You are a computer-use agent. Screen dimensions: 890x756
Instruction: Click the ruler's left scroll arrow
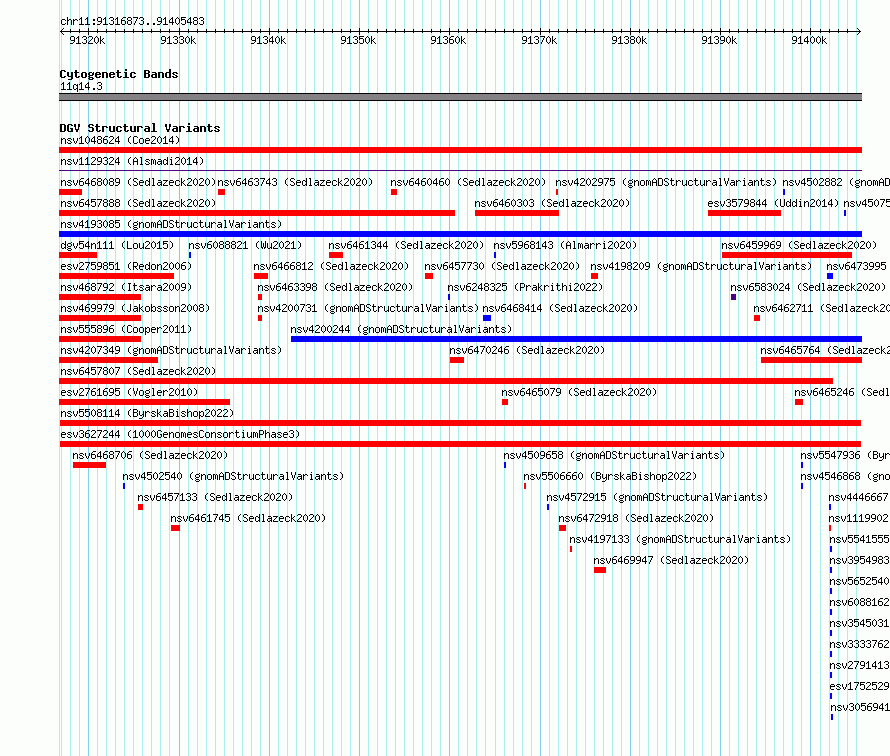tap(62, 32)
